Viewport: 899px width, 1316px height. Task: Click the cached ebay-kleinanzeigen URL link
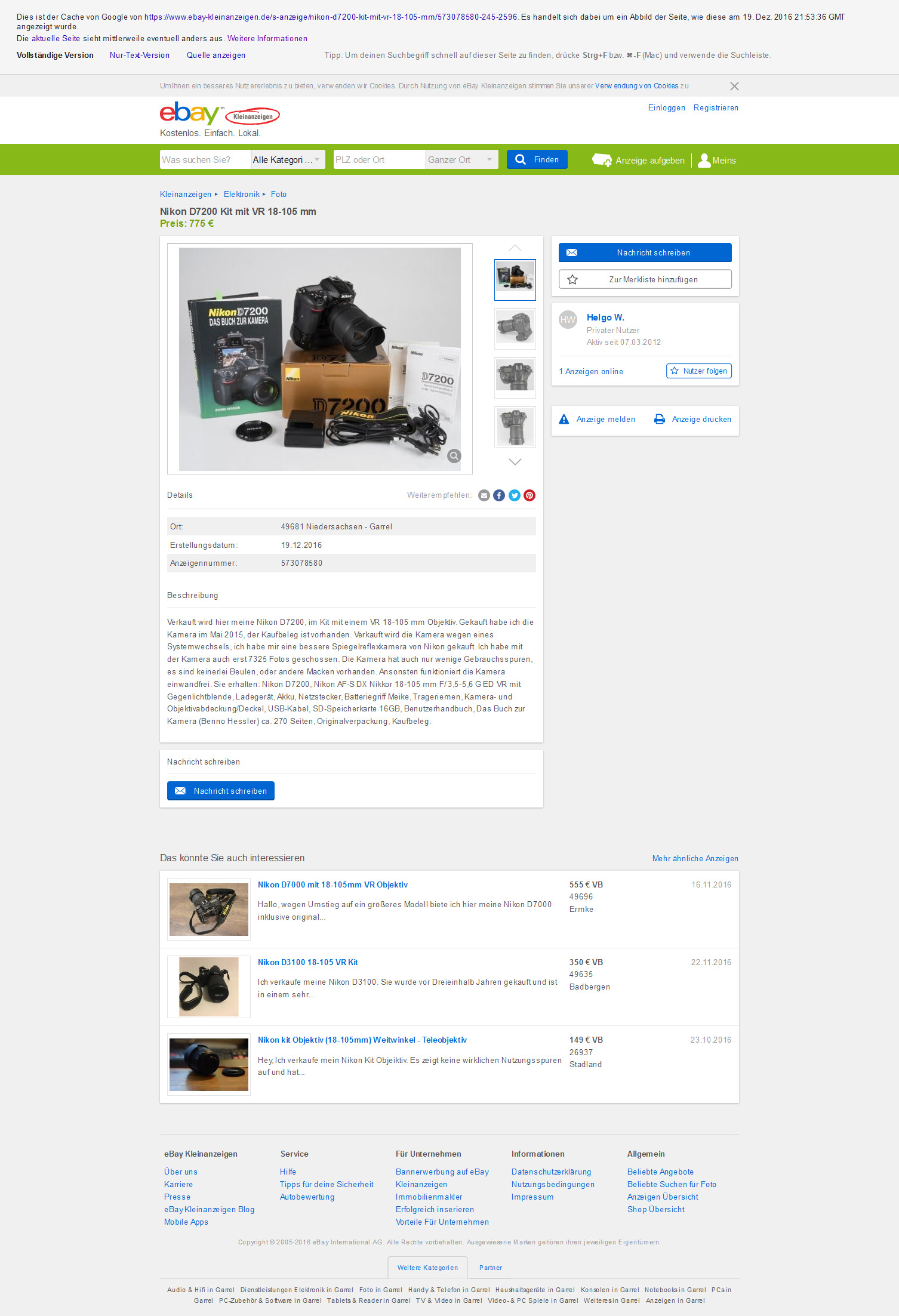click(x=331, y=17)
